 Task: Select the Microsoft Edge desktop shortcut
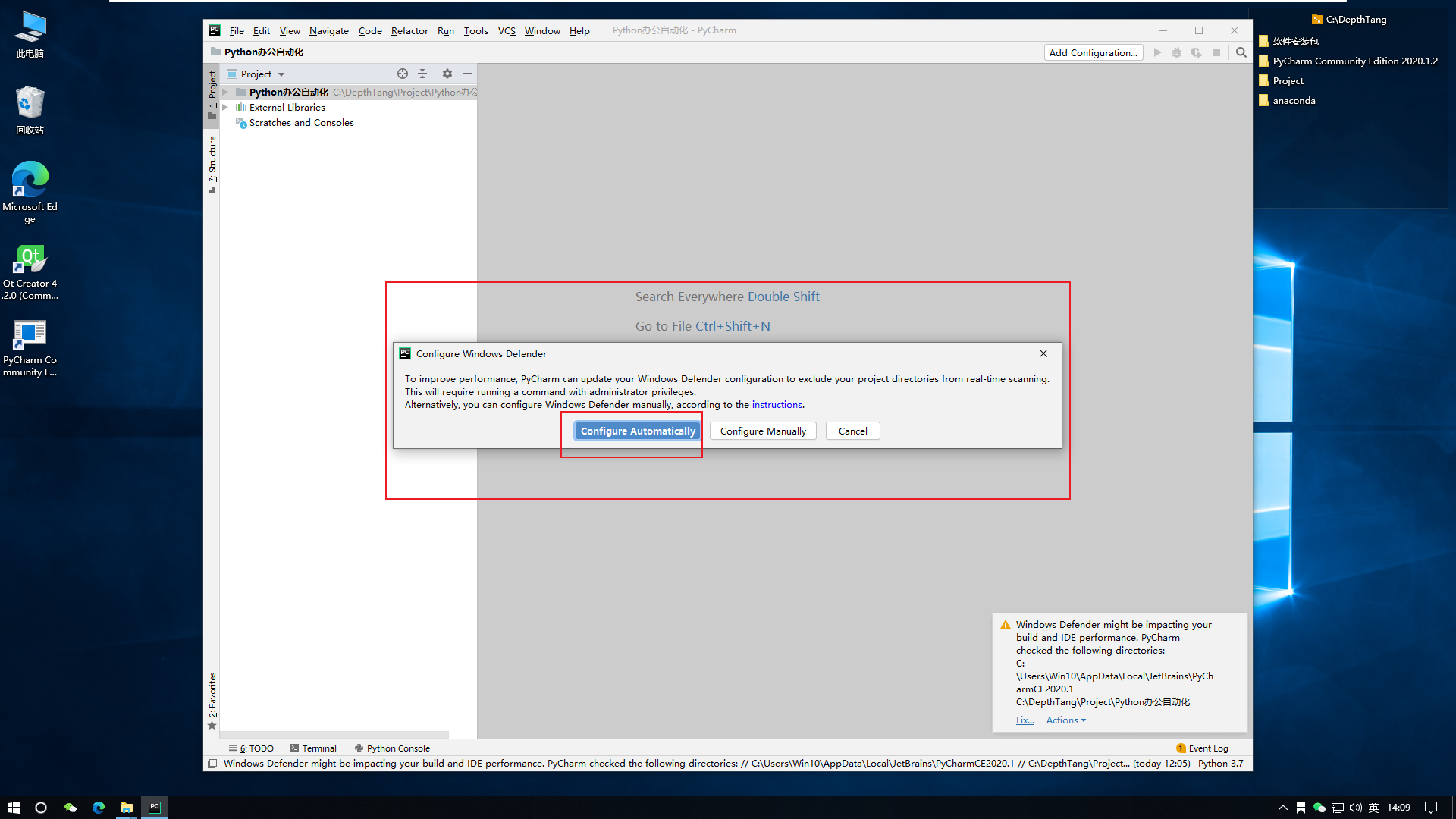(30, 193)
